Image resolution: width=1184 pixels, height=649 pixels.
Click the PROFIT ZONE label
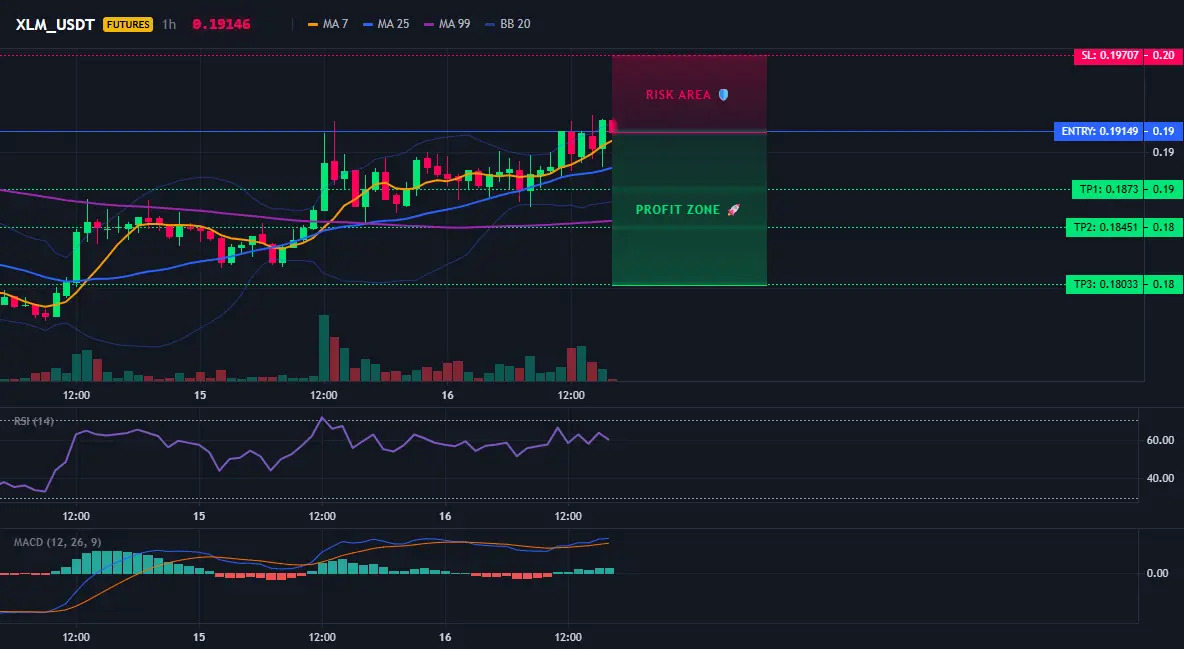tap(678, 210)
